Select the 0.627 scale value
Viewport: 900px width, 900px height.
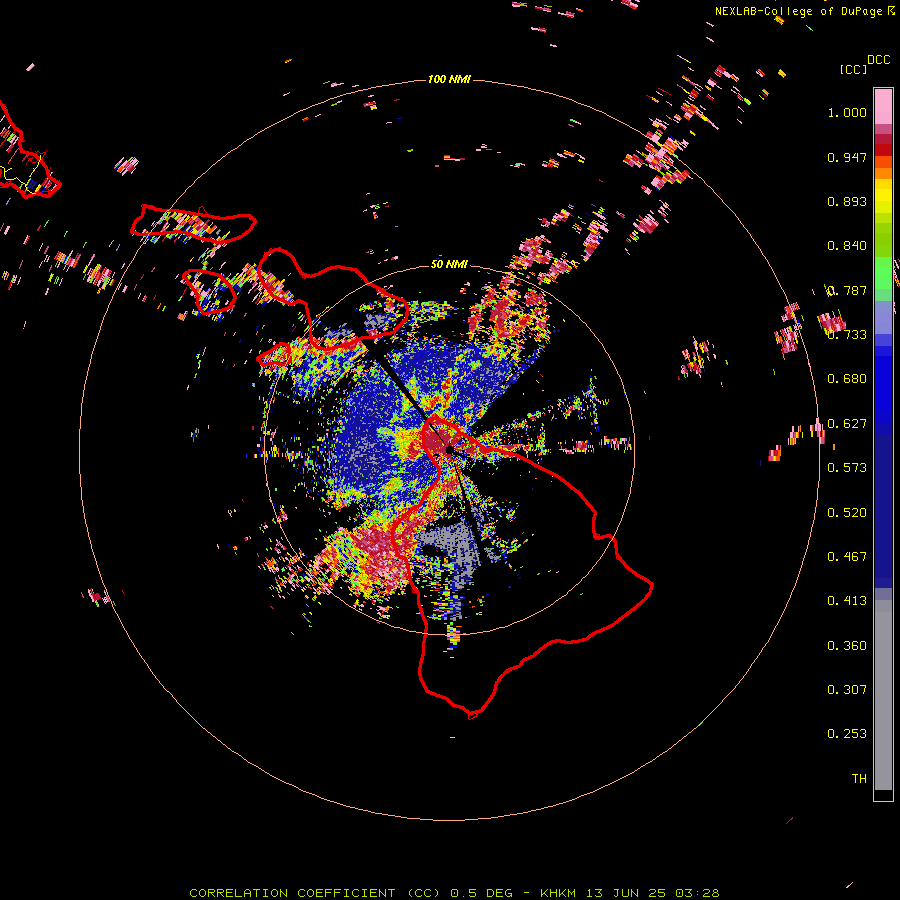tap(847, 424)
